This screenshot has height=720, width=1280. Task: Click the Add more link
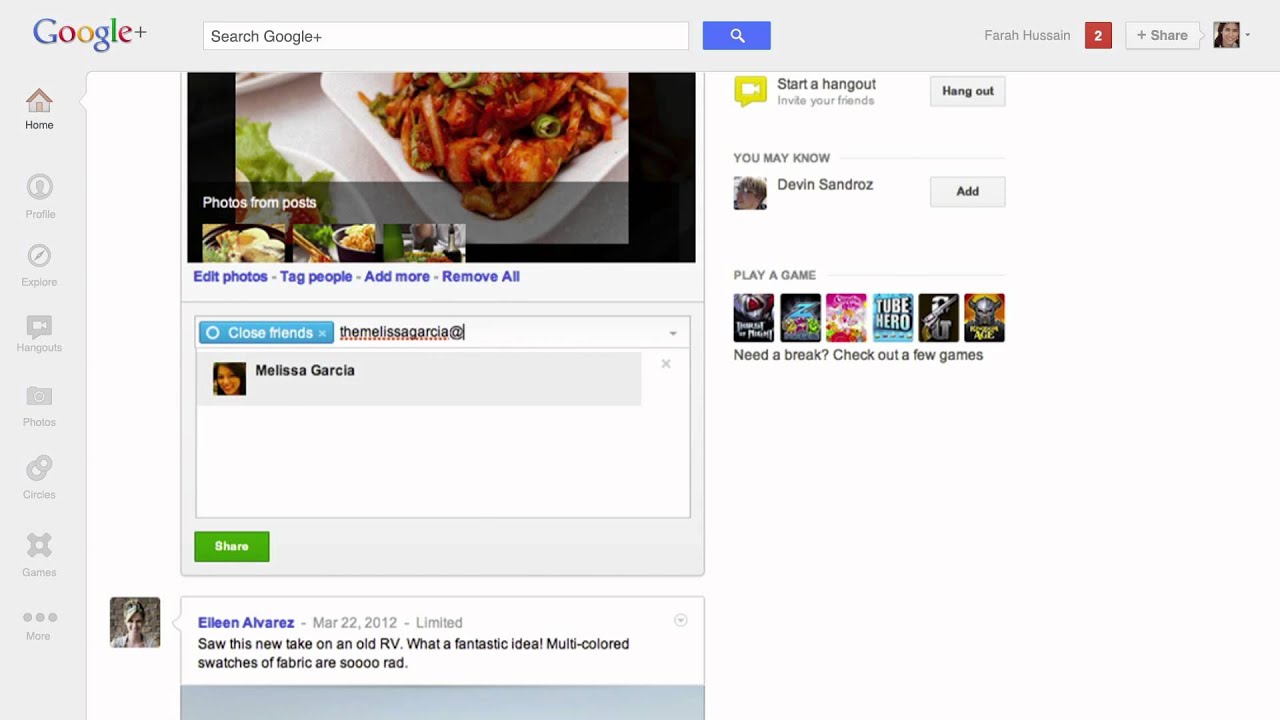397,276
